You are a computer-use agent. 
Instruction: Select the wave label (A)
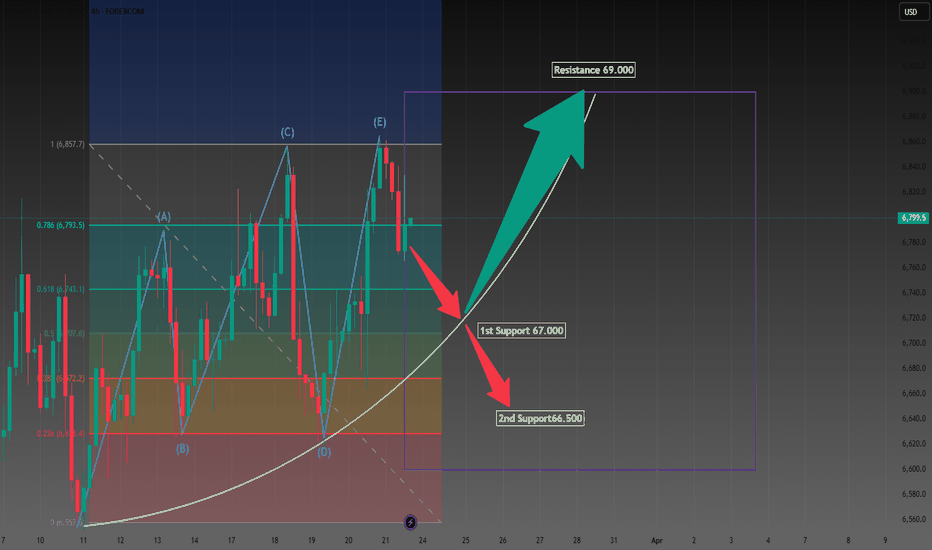(x=163, y=216)
